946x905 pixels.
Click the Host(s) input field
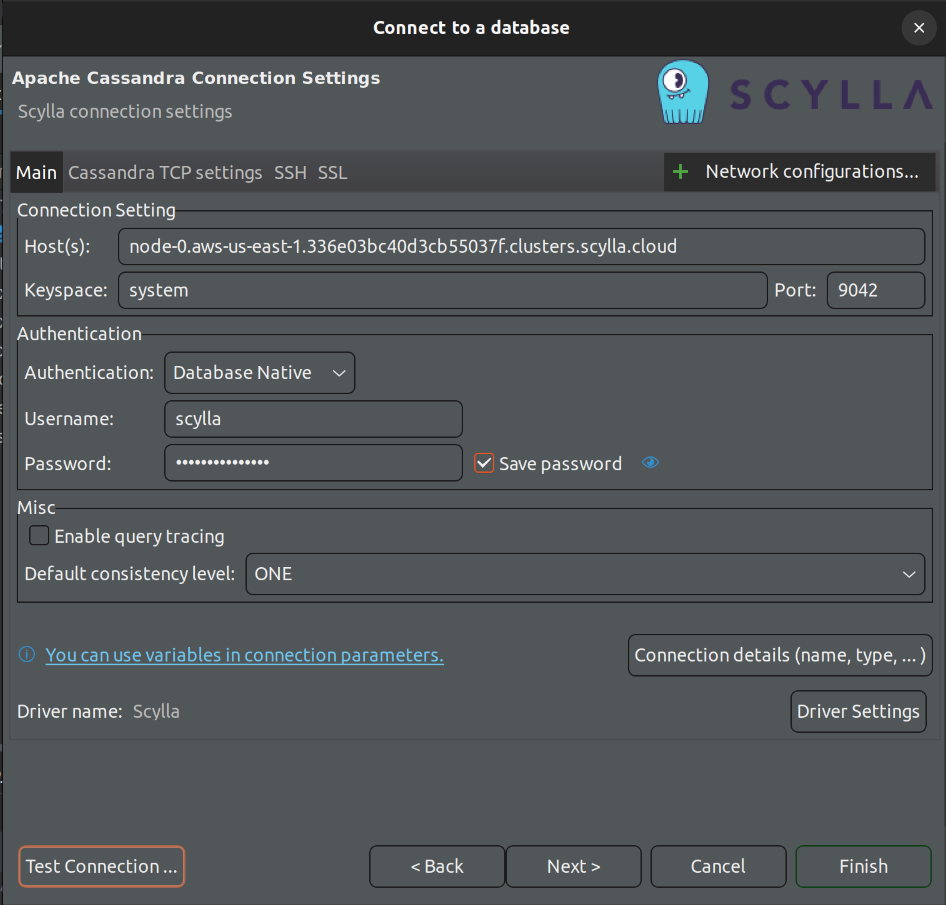tap(521, 246)
